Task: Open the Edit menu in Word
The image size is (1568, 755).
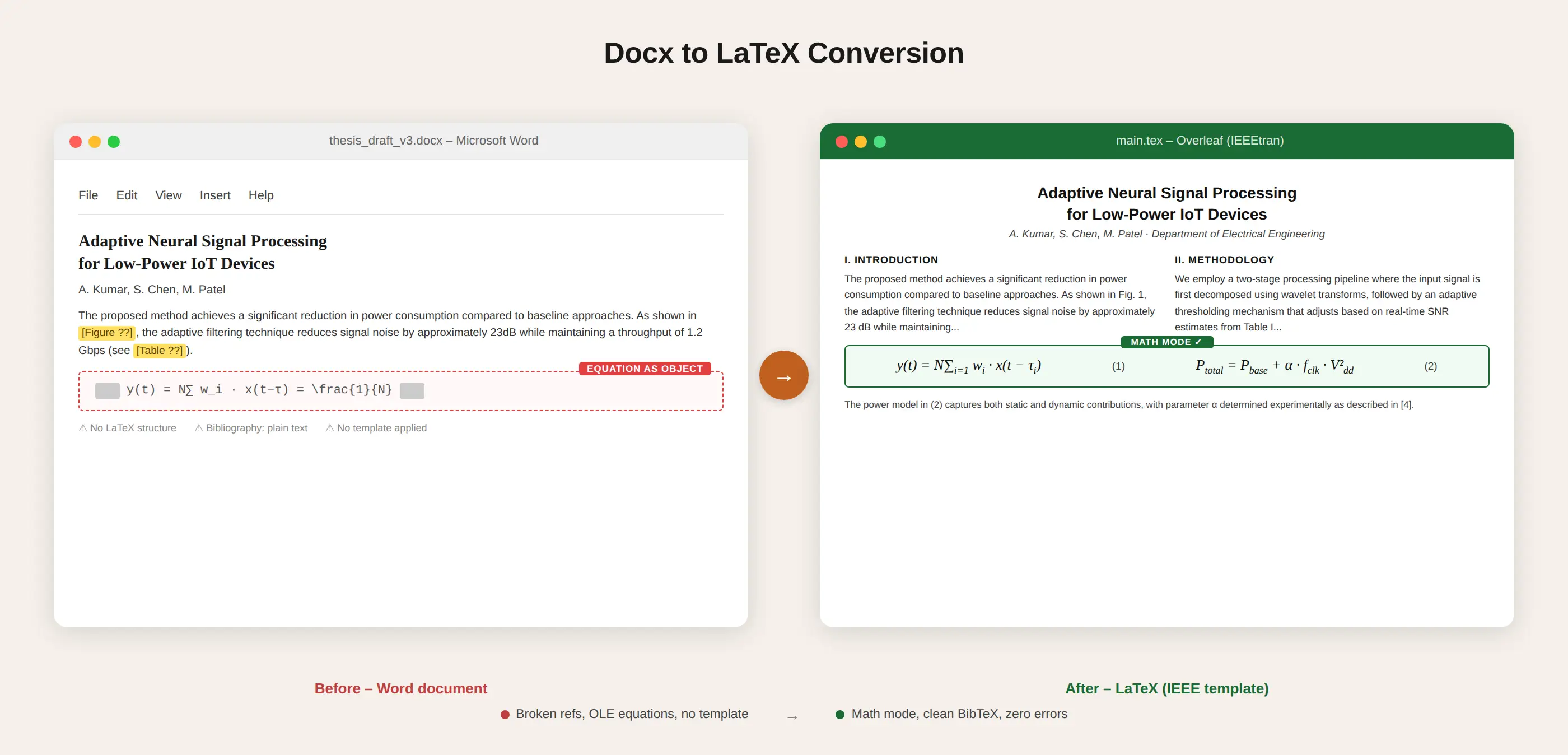Action: [x=127, y=195]
